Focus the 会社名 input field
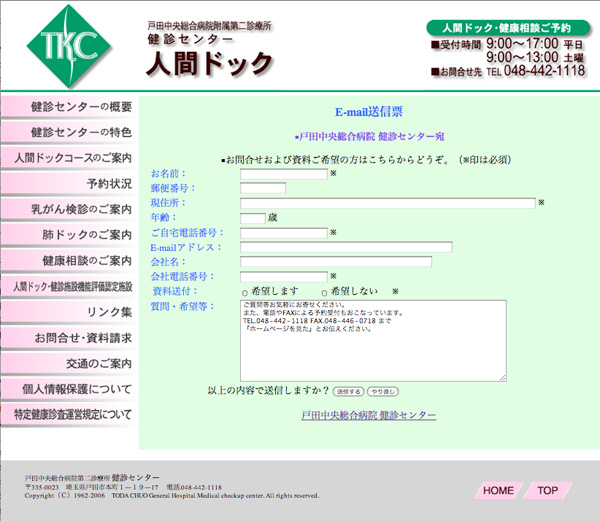This screenshot has height=521, width=600. tap(336, 262)
